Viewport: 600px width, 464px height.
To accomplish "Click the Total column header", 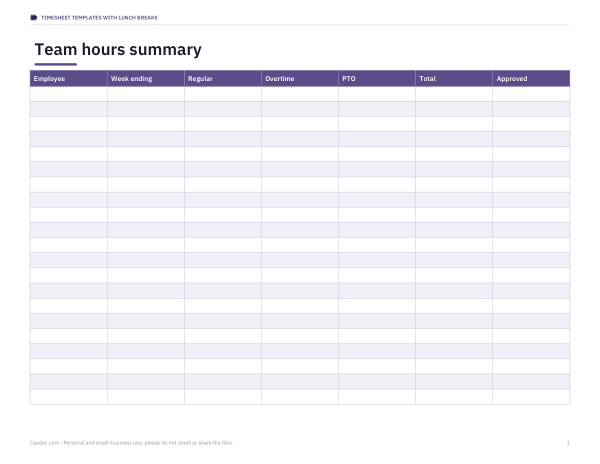I will click(454, 78).
